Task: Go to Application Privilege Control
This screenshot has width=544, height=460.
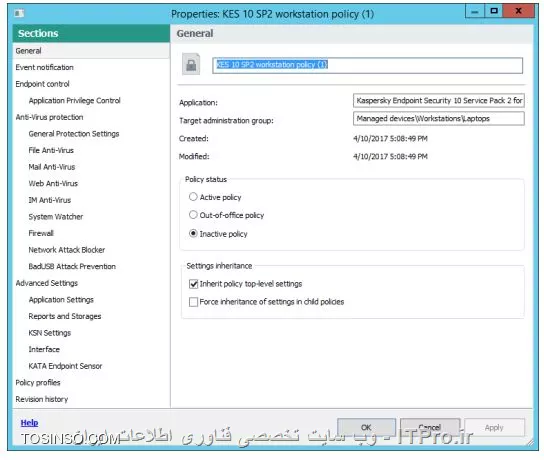Action: coord(75,101)
